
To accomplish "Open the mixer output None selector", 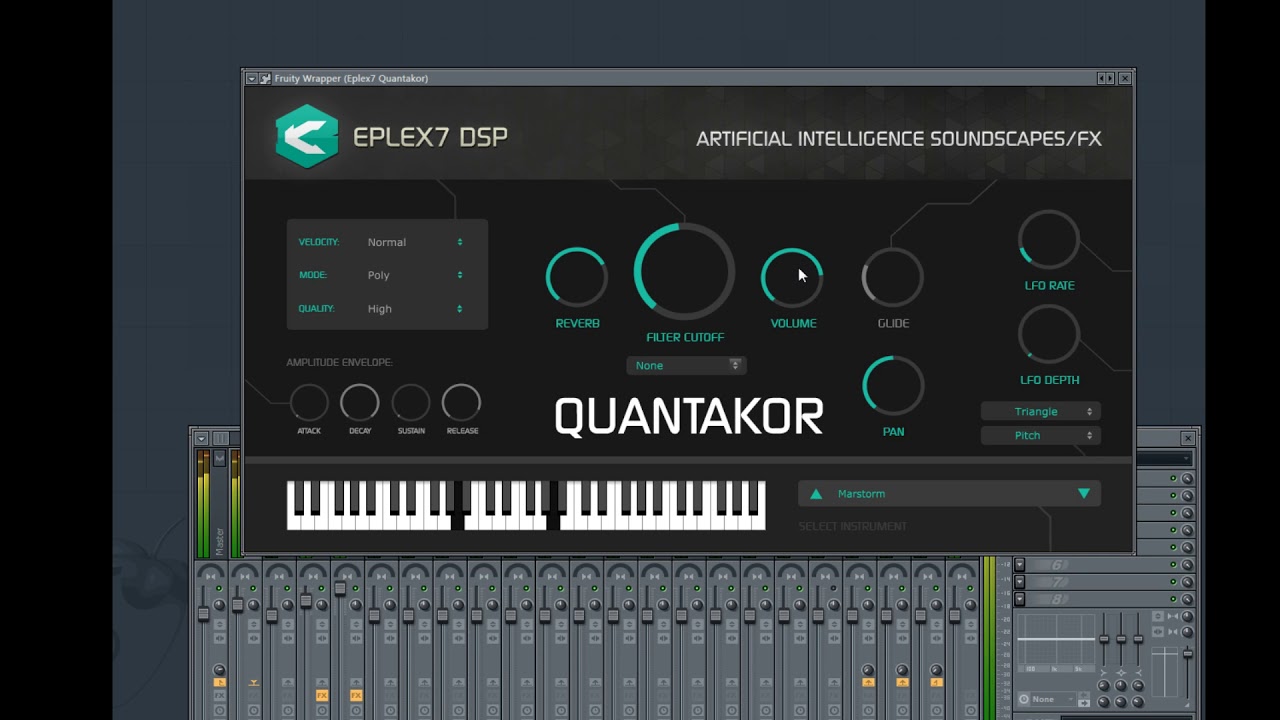I will 1053,699.
